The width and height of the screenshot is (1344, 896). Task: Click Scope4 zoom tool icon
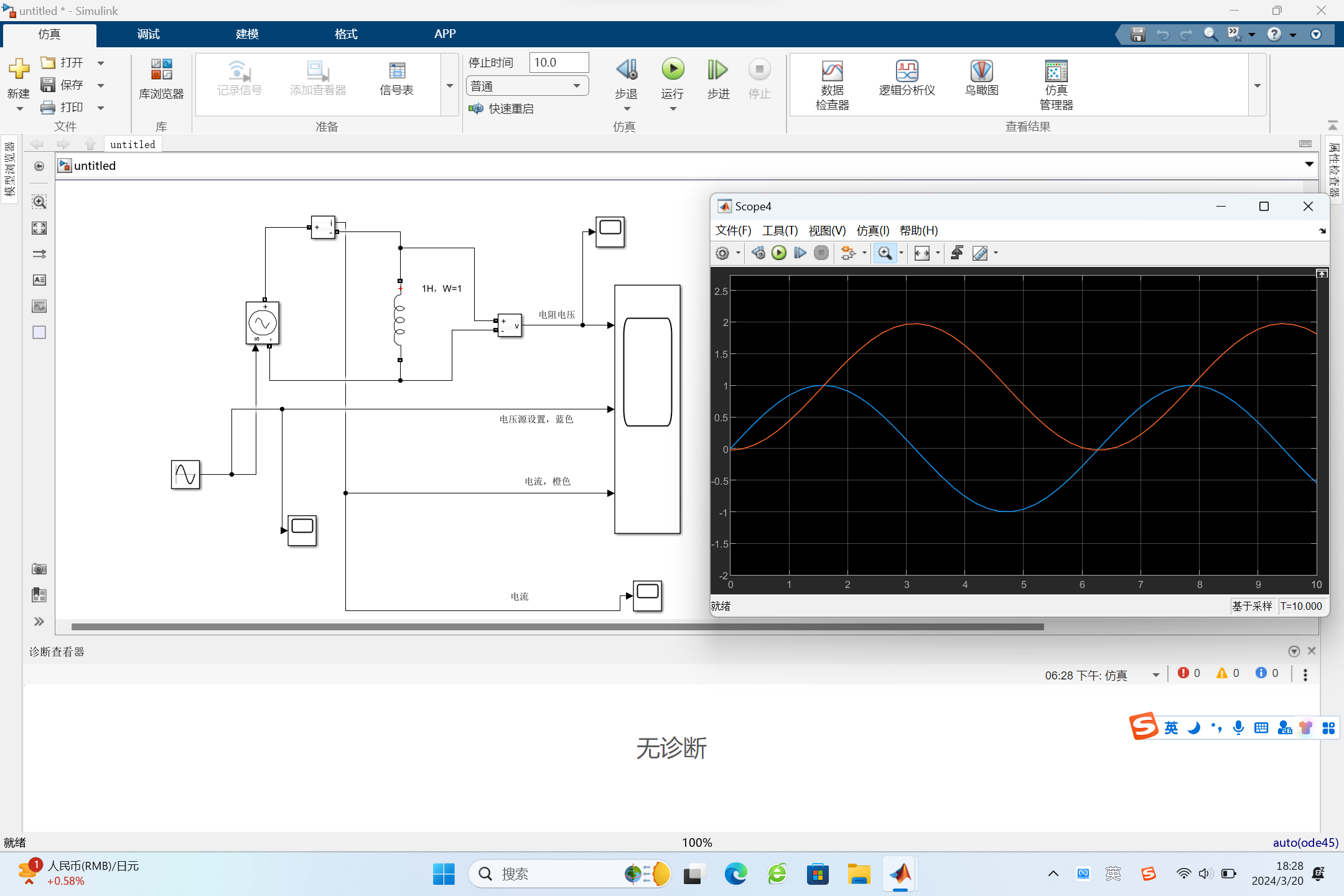pos(884,253)
